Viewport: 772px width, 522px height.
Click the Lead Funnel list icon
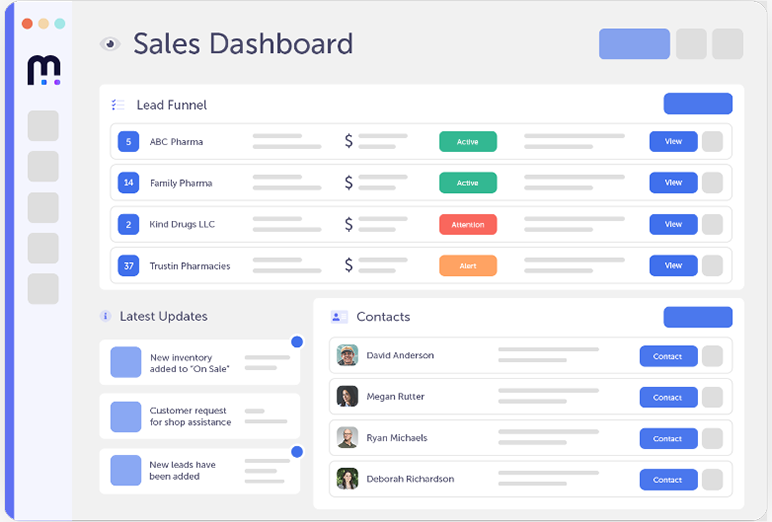(x=118, y=105)
